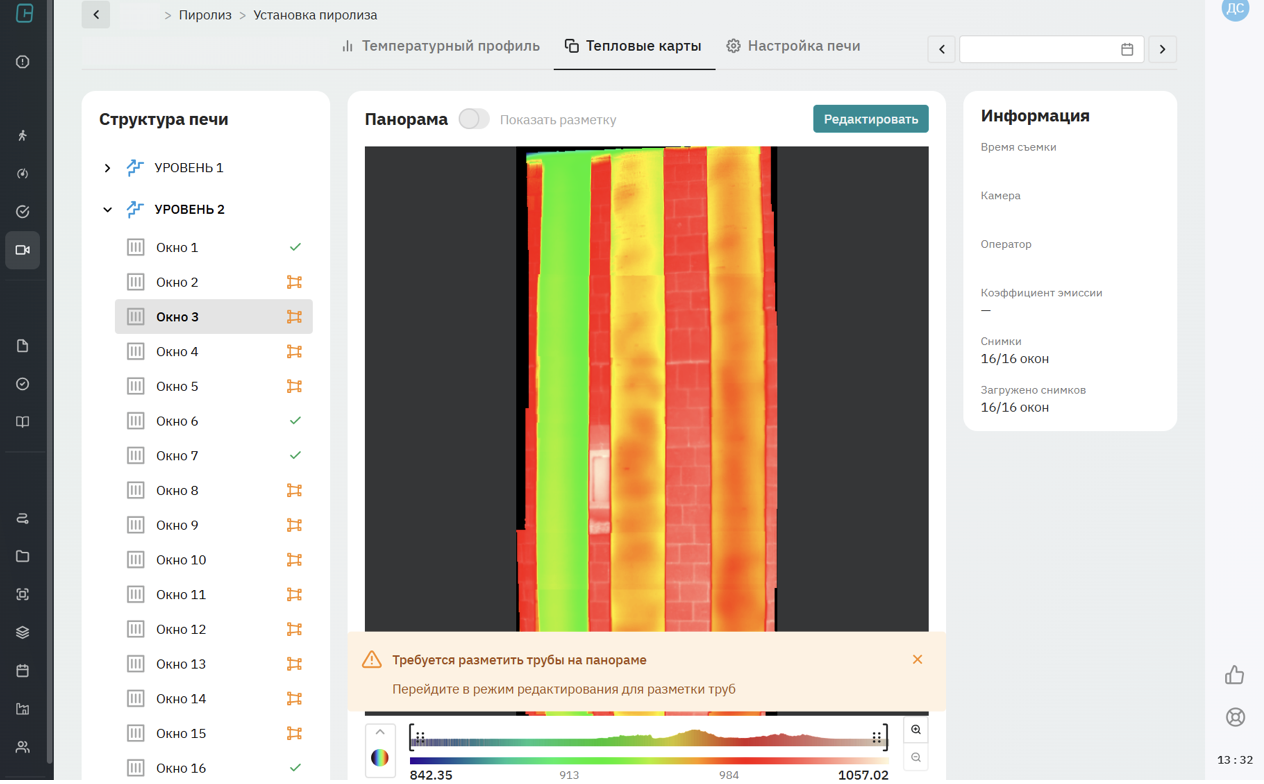
Task: Go to next date with right arrow
Action: pyautogui.click(x=1162, y=49)
